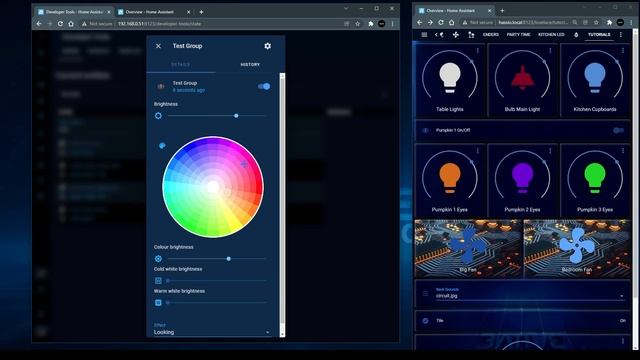Reload the page in right browser
This screenshot has height=360, width=640.
441,22
